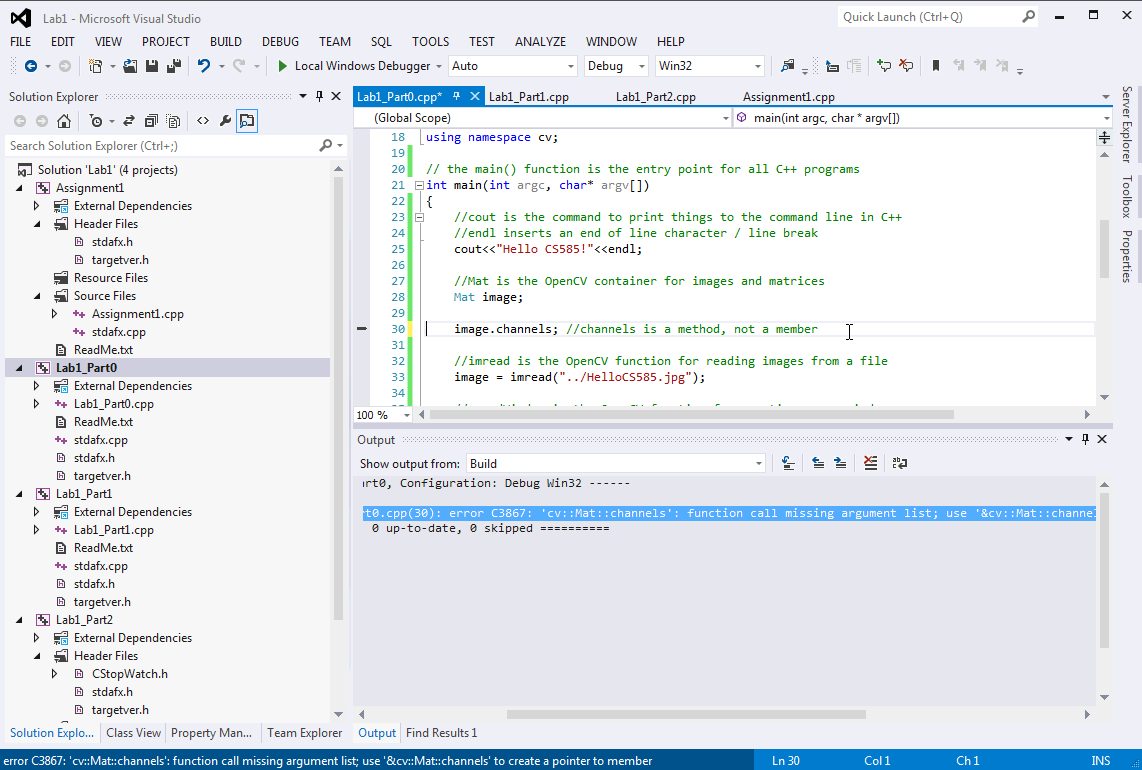Click the Save All icon in the toolbar
The image size is (1142, 770).
point(175,66)
